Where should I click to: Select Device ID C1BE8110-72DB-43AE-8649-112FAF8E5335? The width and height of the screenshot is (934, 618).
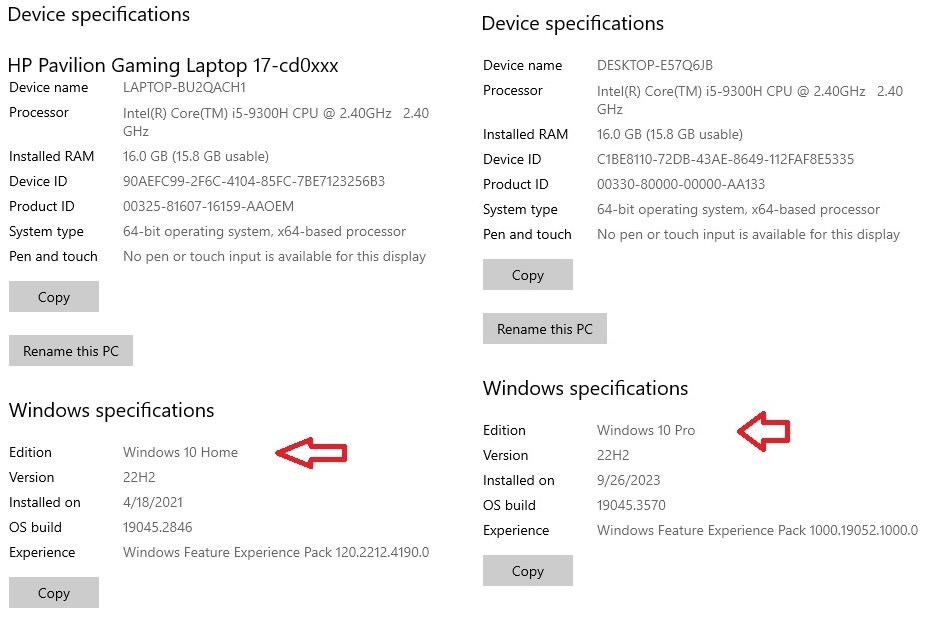click(725, 159)
